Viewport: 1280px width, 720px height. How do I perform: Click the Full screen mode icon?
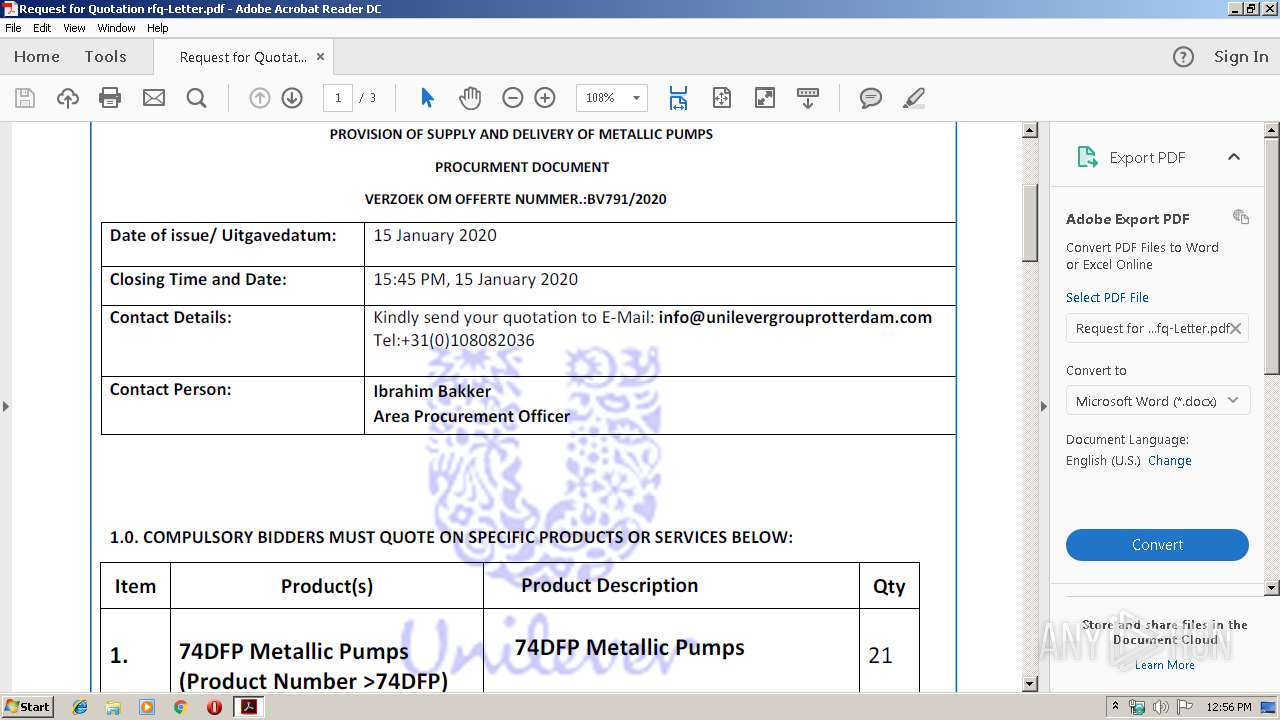click(764, 98)
